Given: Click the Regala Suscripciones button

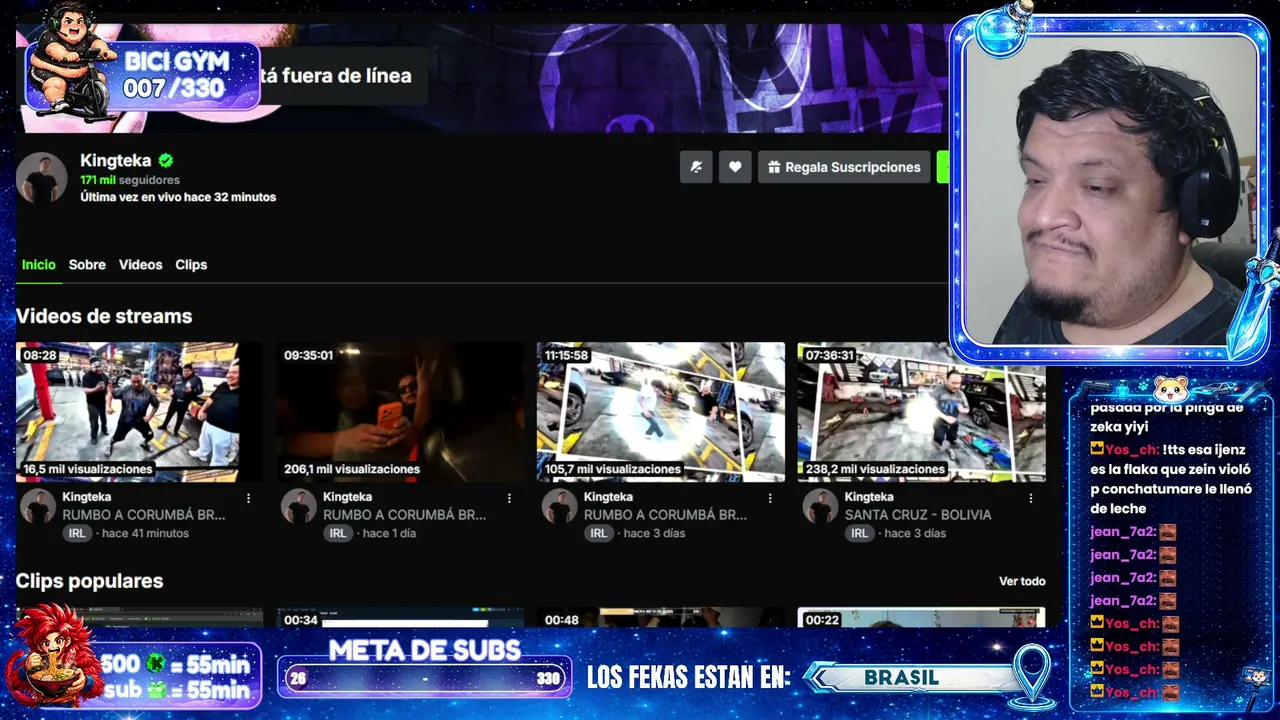Looking at the screenshot, I should 844,167.
